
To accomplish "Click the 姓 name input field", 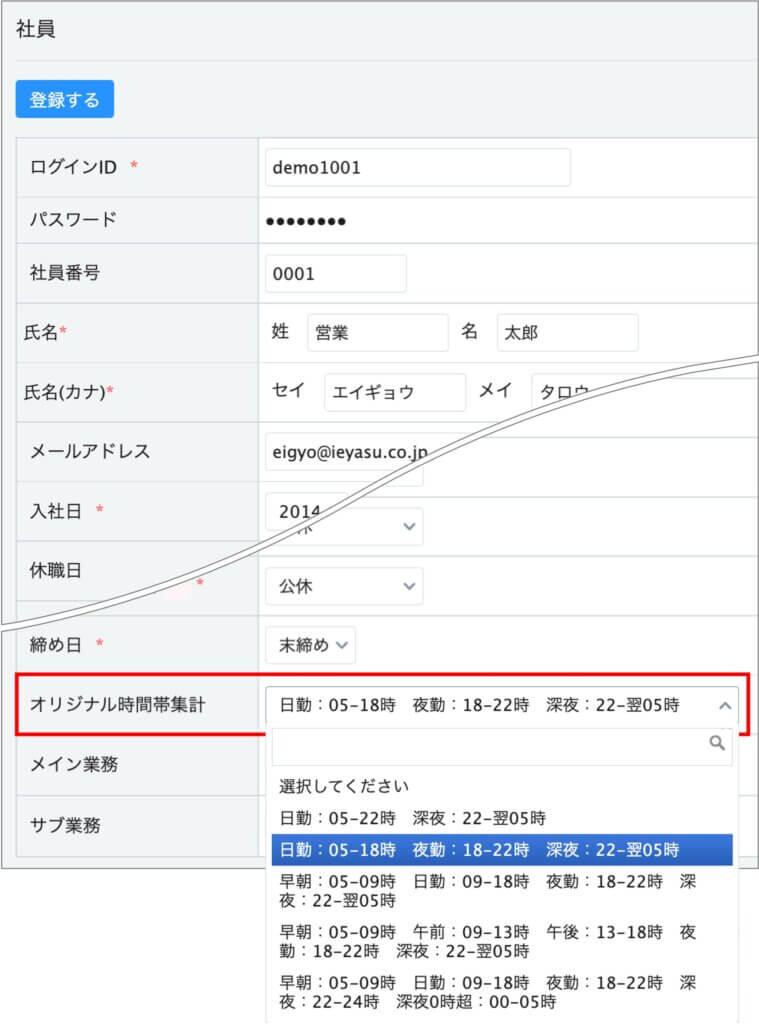I will [x=377, y=333].
